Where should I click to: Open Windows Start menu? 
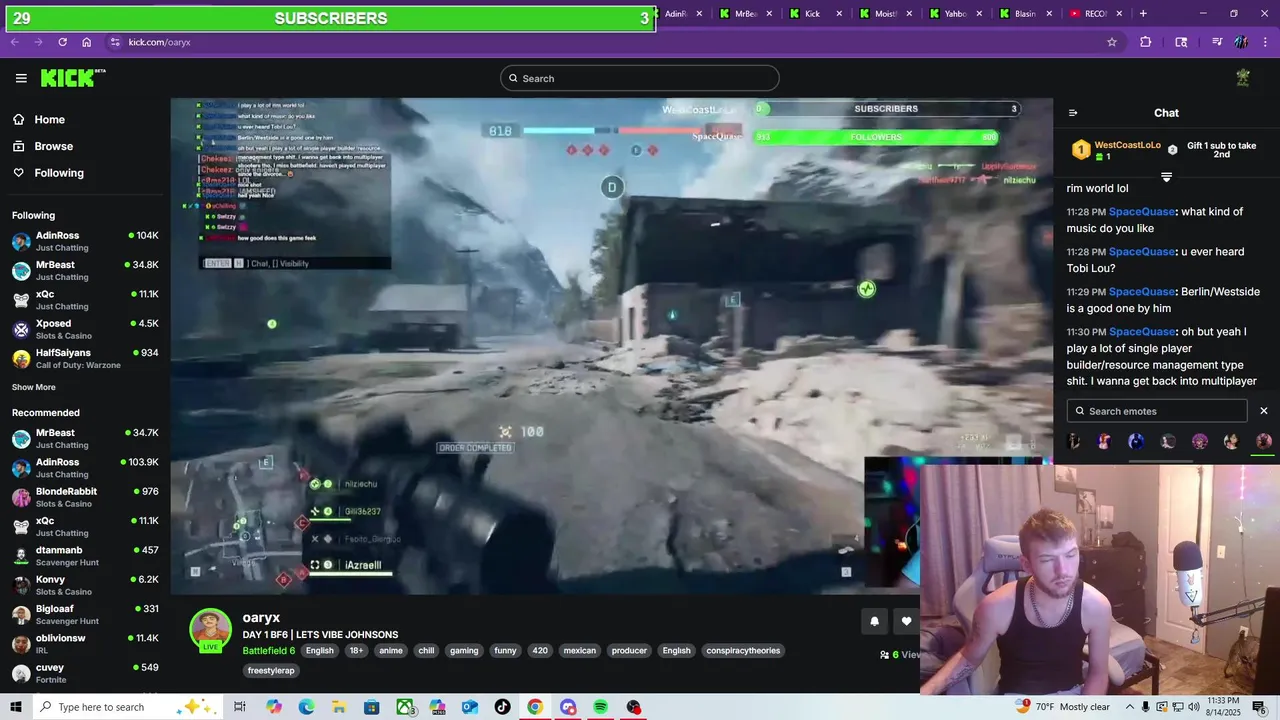pyautogui.click(x=15, y=707)
